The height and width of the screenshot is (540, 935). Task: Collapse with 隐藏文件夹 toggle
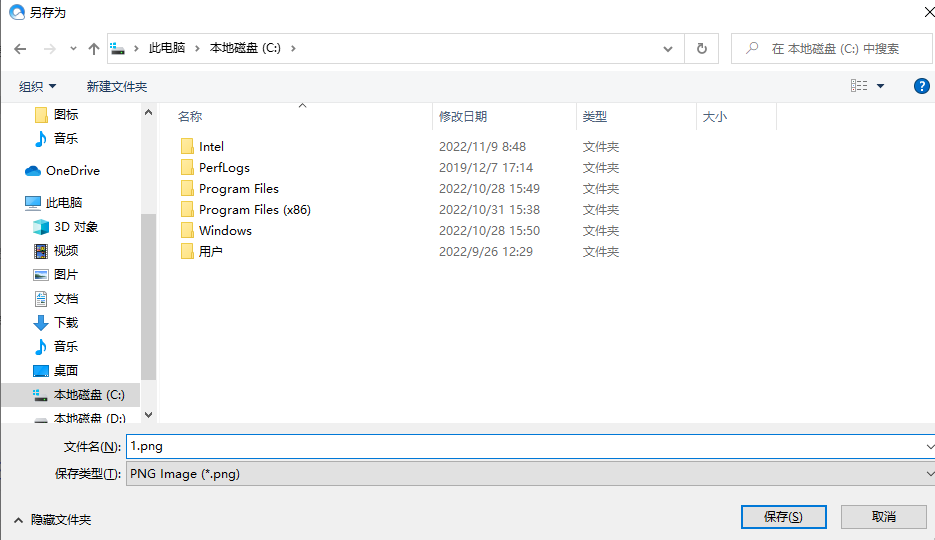52,520
